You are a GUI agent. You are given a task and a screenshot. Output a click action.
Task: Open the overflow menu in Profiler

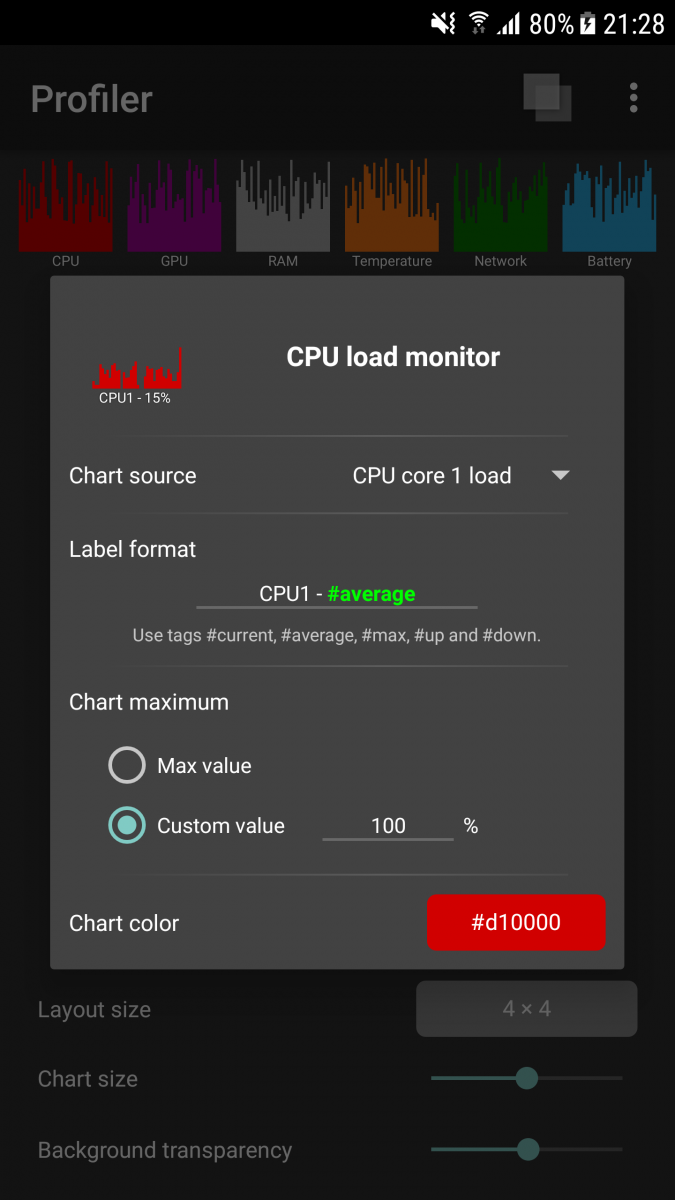(x=634, y=97)
